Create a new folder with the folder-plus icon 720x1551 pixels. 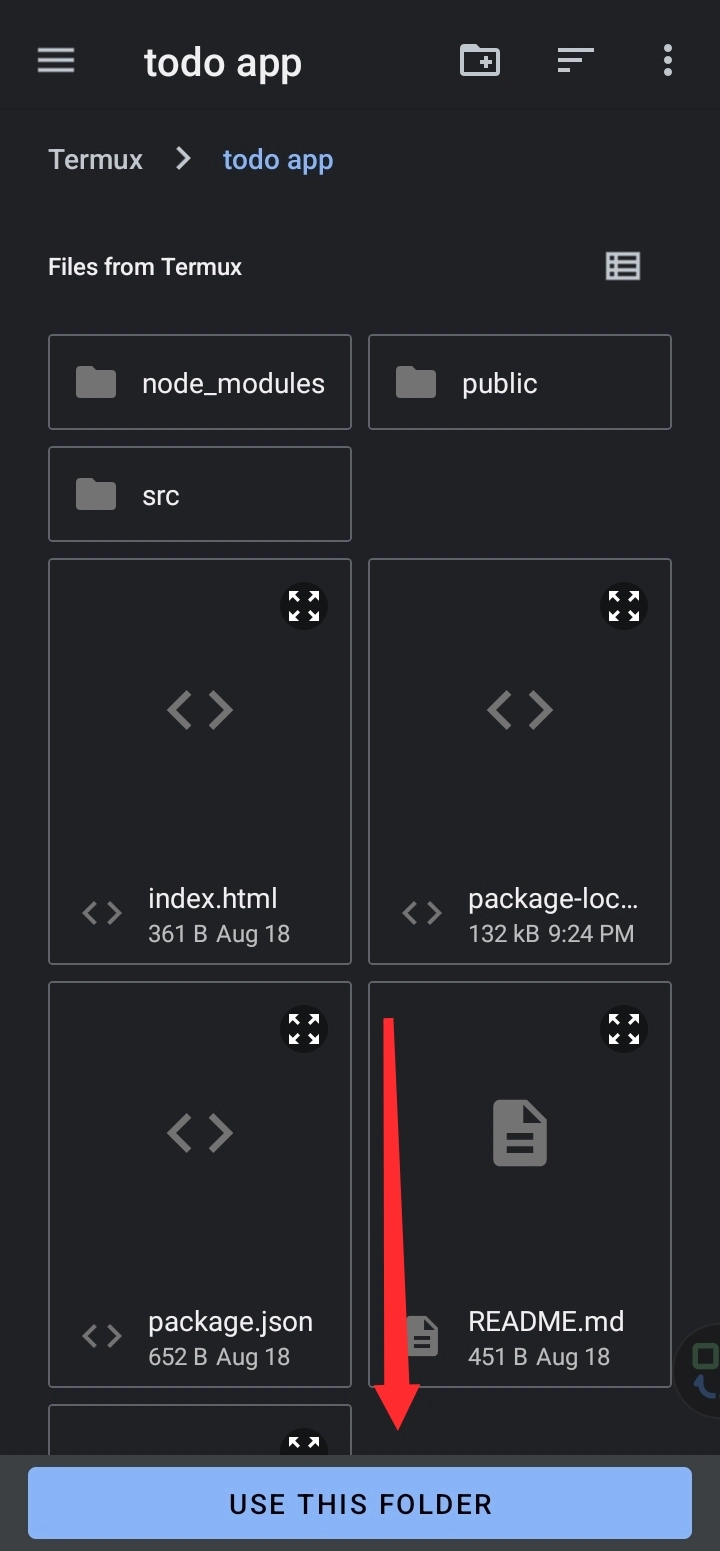(x=480, y=61)
